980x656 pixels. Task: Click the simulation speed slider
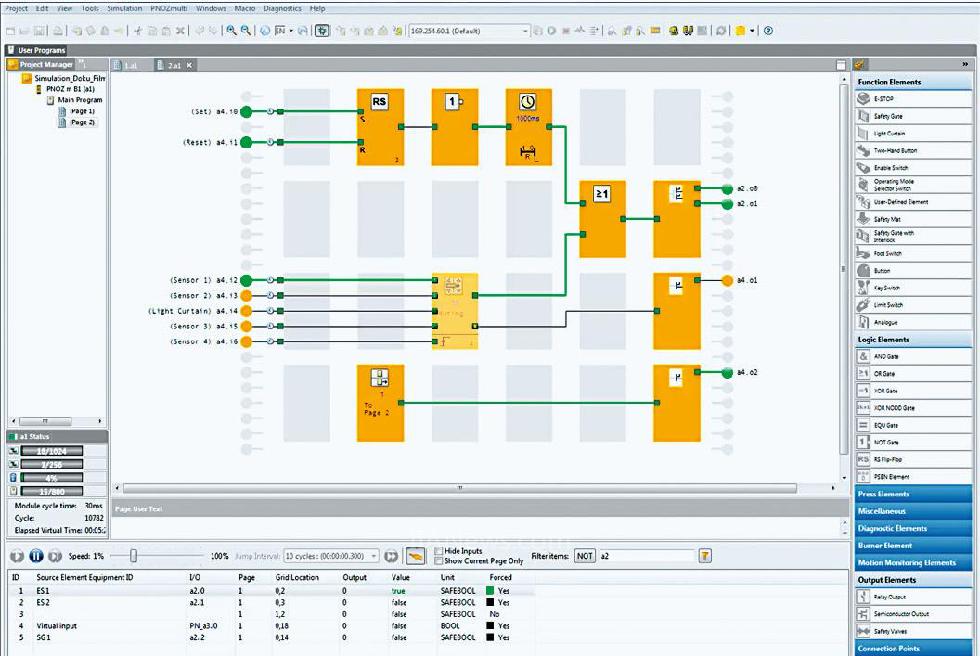click(133, 556)
